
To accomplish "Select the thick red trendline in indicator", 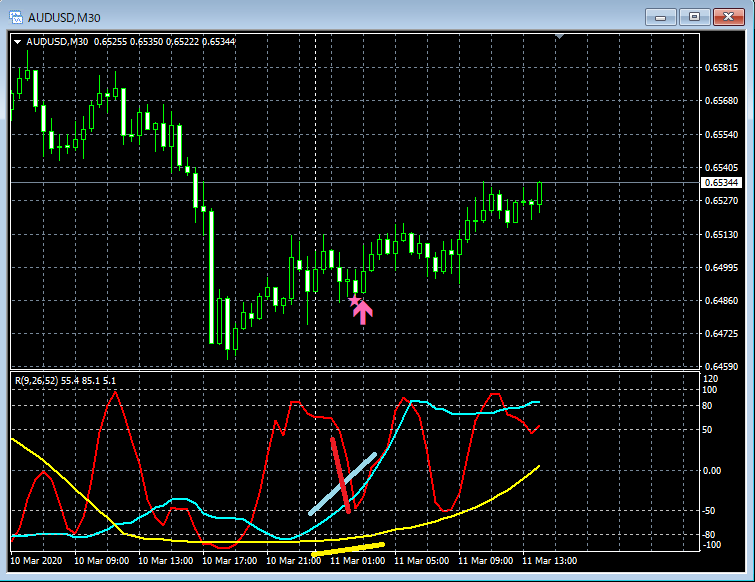I will tap(340, 476).
